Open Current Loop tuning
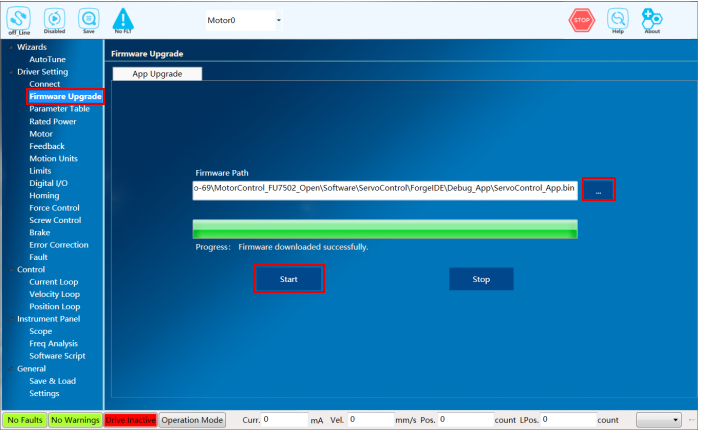This screenshot has height=433, width=702. coord(54,282)
